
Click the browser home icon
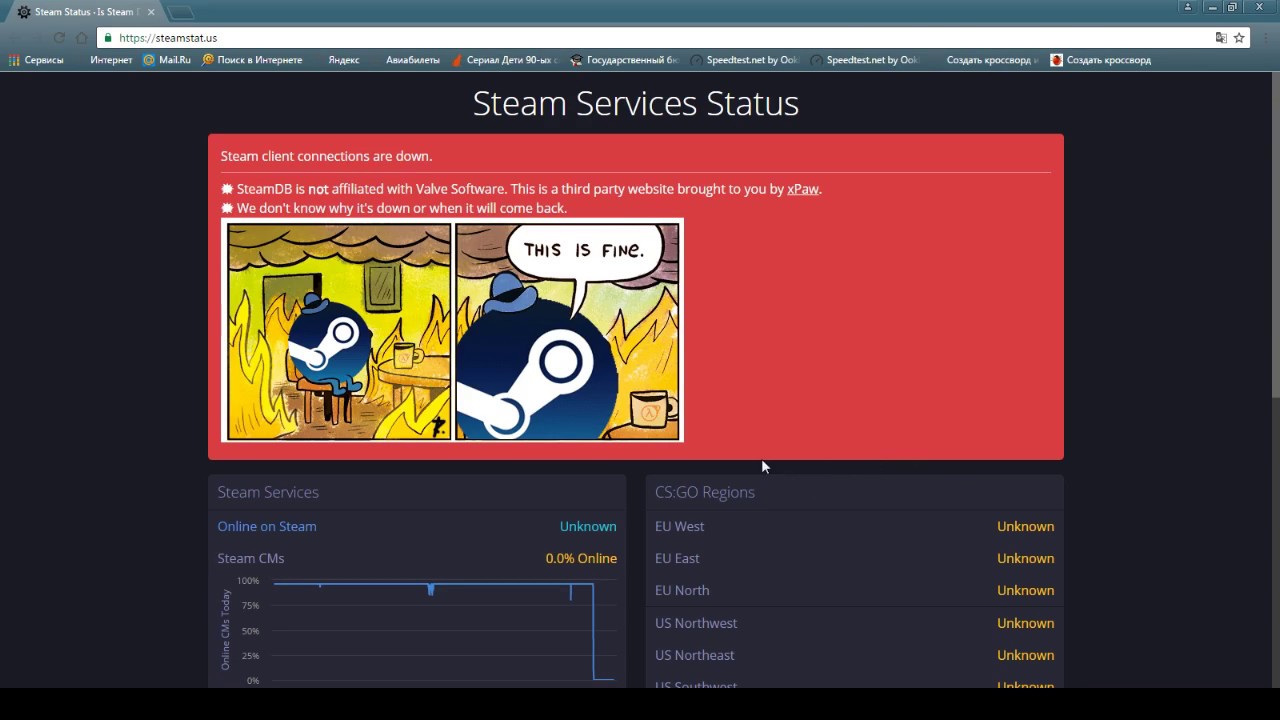[x=82, y=38]
